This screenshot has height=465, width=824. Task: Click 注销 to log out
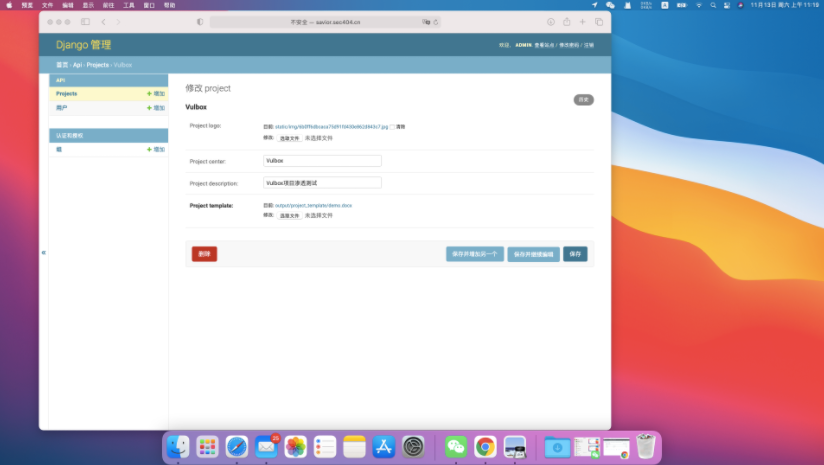(589, 45)
